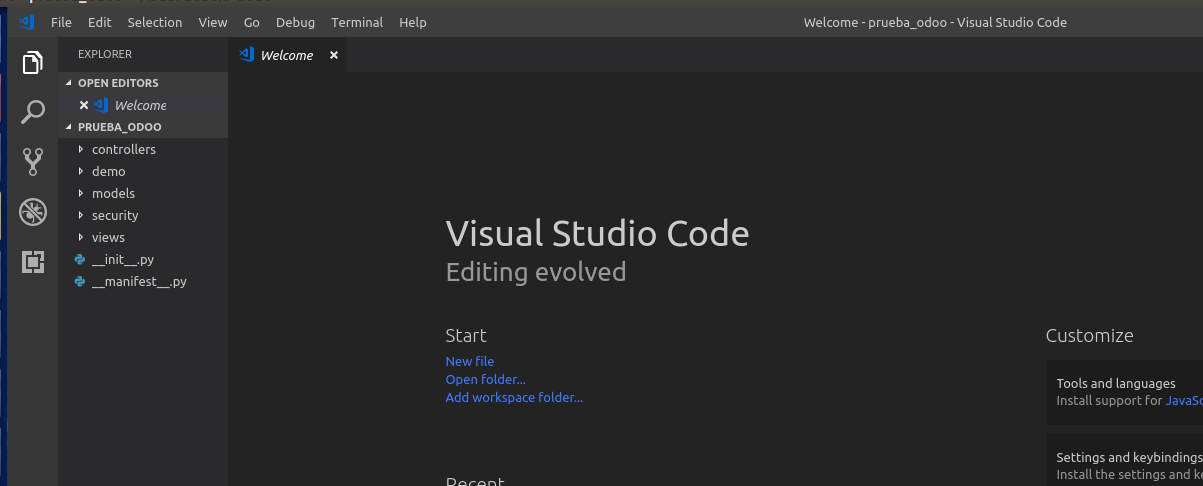Viewport: 1203px width, 486px height.
Task: Click the Start heading
Action: (466, 336)
